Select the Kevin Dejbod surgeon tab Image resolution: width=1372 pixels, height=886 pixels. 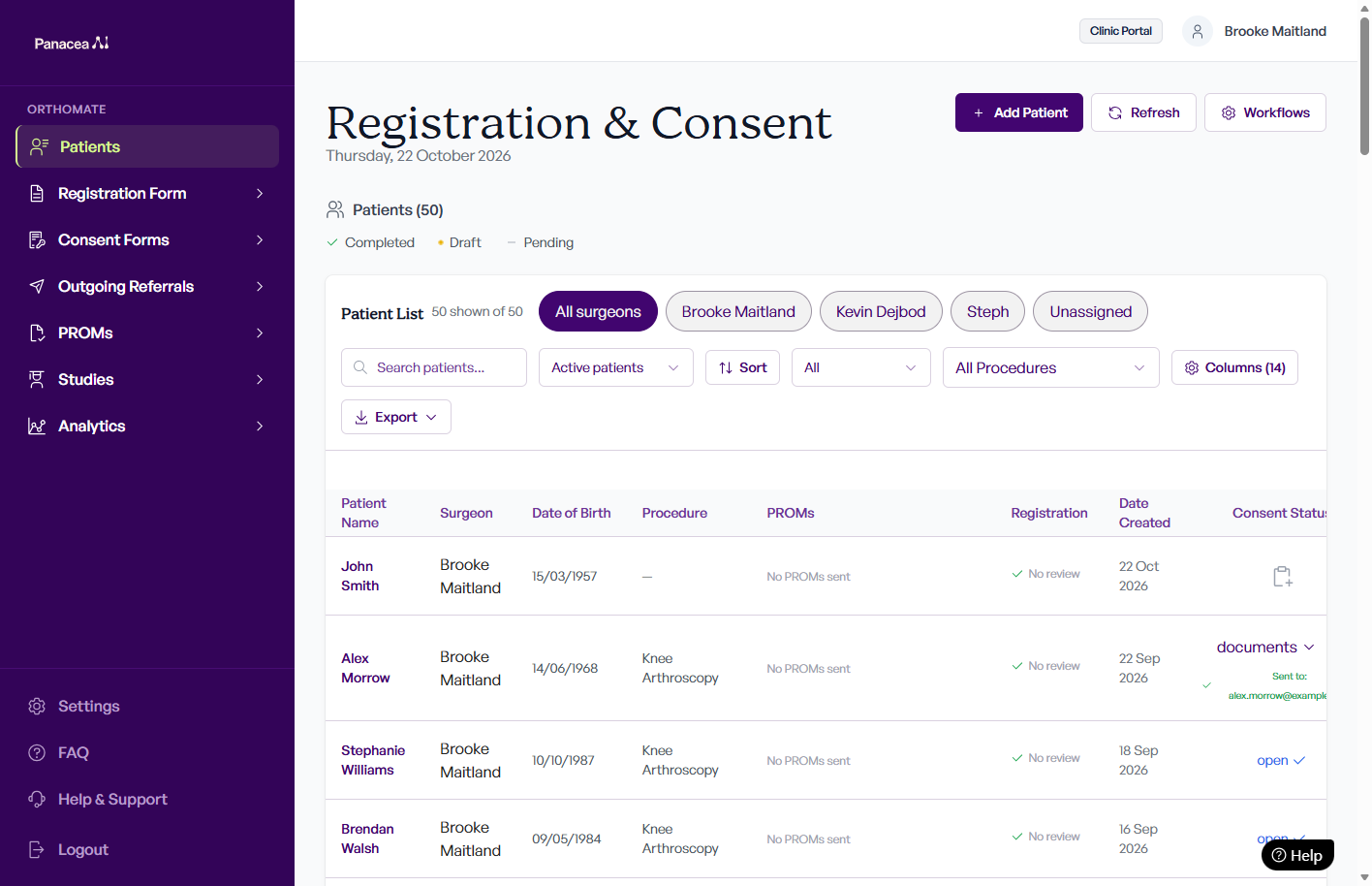pos(881,311)
